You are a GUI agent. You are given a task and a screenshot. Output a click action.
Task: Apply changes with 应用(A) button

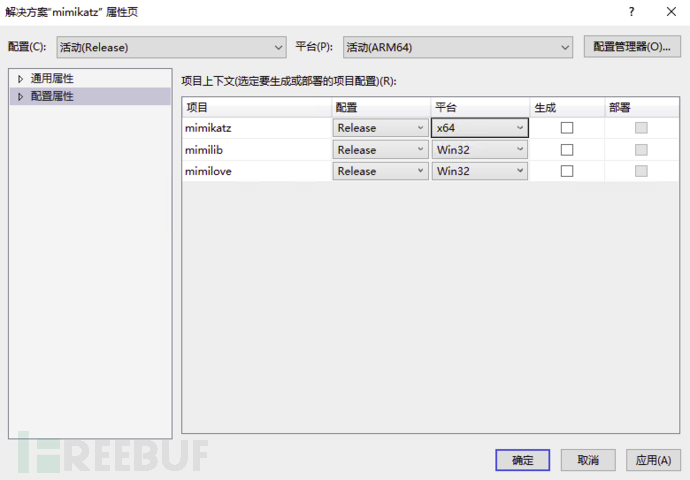[x=653, y=460]
